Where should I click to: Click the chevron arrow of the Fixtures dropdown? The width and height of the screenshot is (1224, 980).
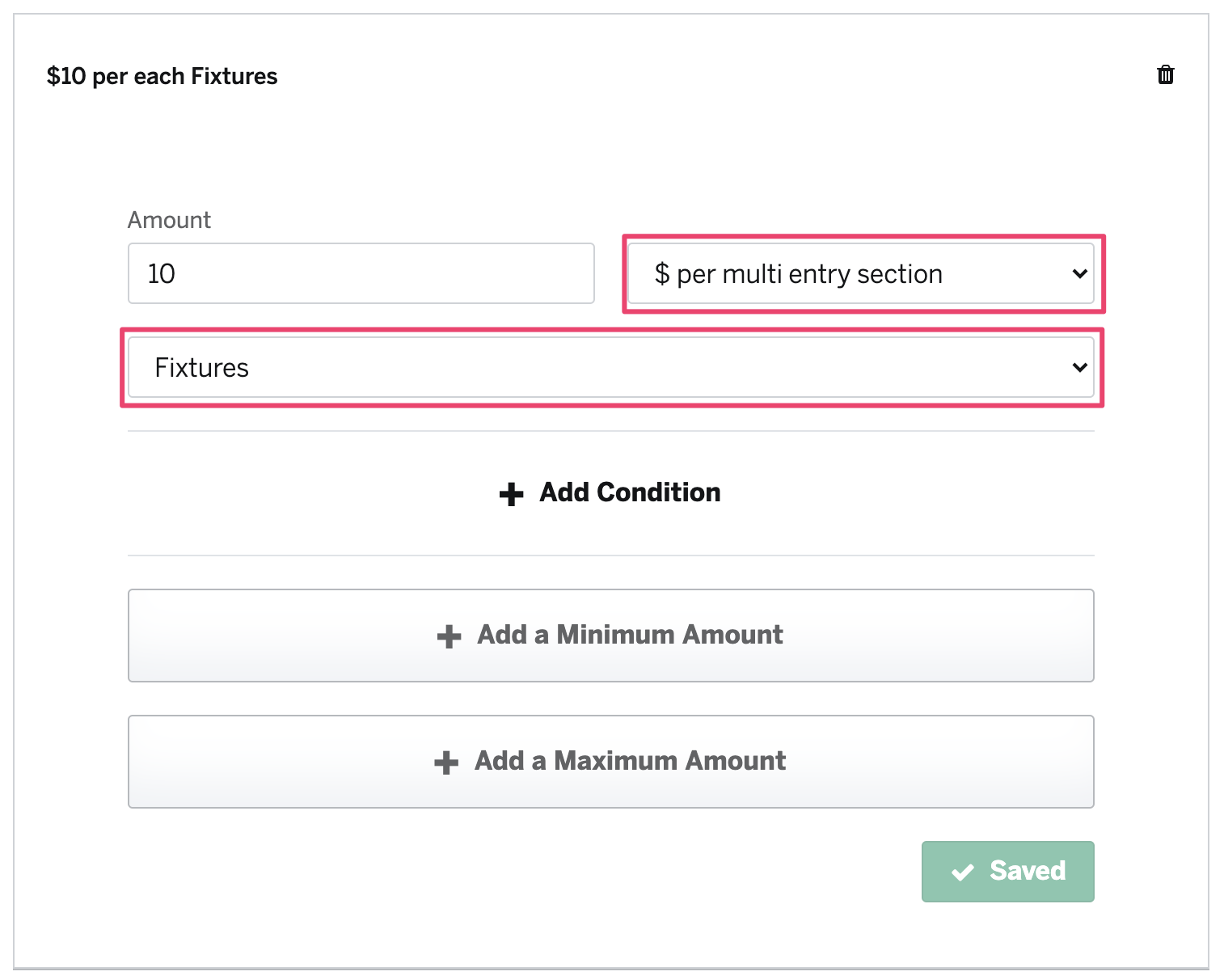coord(1079,368)
